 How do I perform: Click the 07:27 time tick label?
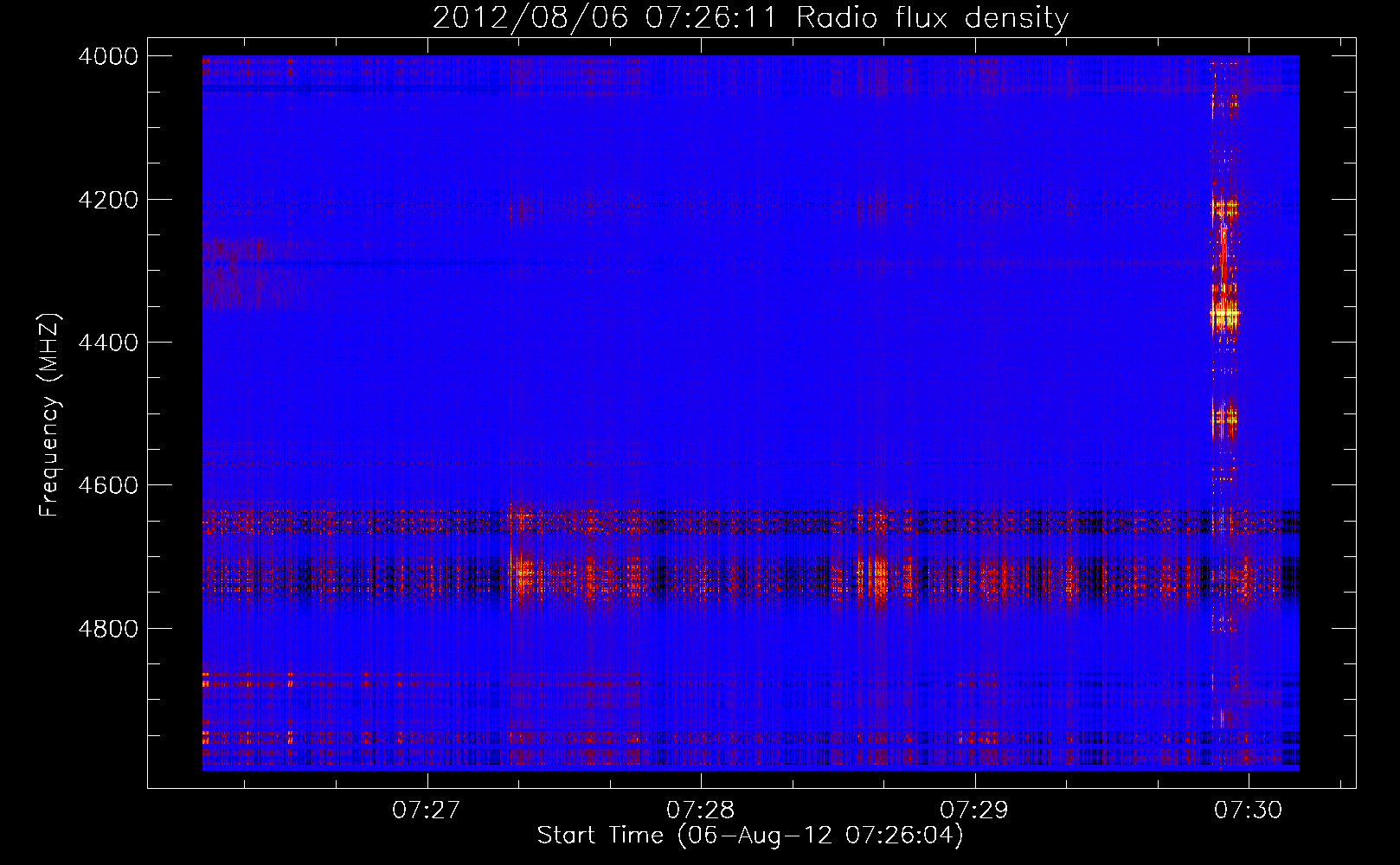tap(426, 811)
